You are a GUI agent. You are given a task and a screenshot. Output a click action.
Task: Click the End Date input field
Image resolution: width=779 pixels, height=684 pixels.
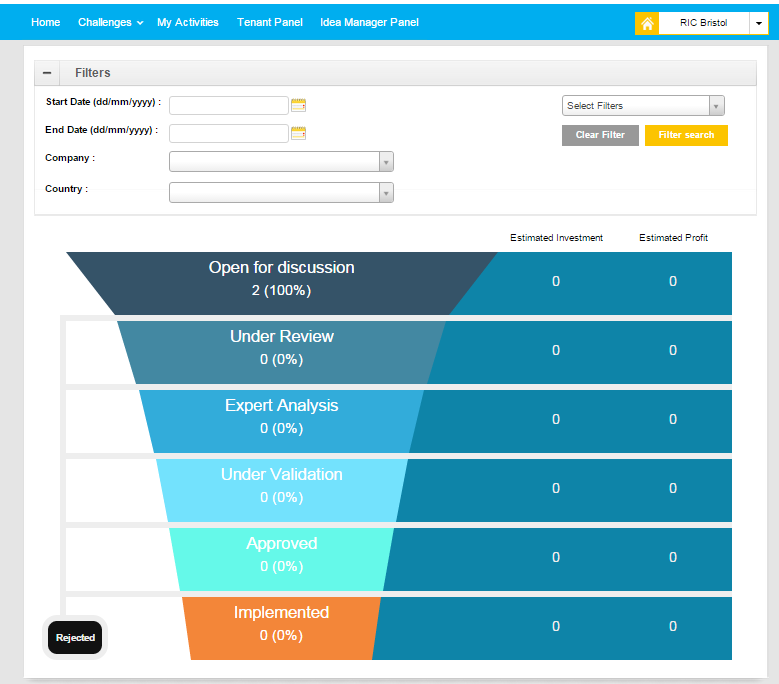pyautogui.click(x=229, y=133)
